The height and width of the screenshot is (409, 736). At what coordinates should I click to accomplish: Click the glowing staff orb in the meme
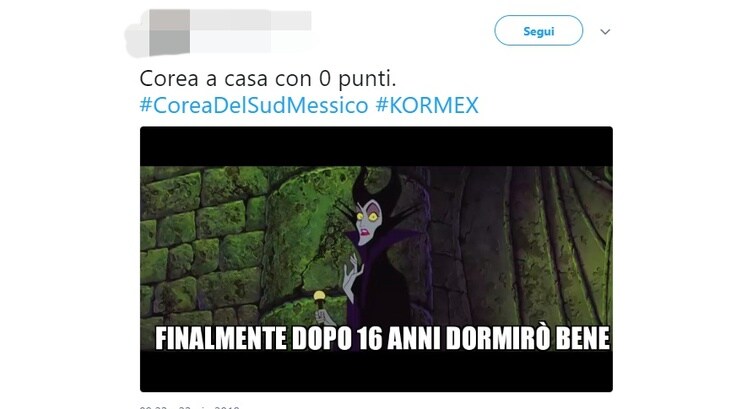click(x=319, y=296)
